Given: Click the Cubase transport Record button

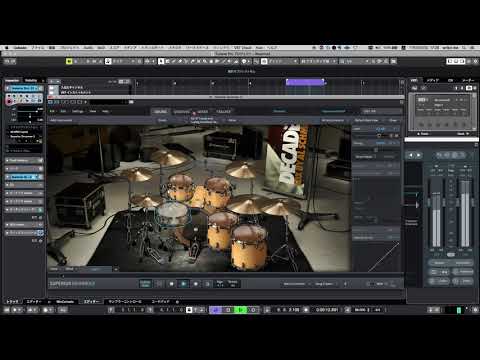Looking at the screenshot, I should tap(253, 310).
